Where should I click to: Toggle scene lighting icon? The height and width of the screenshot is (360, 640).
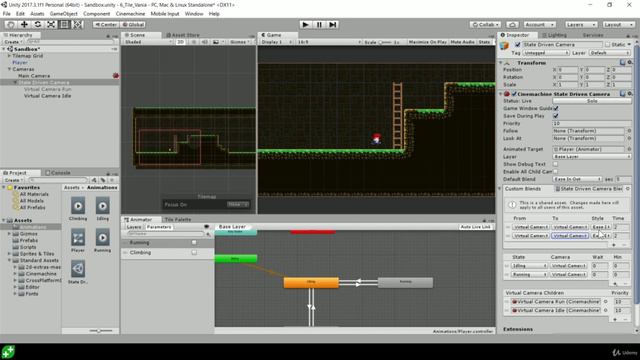point(194,42)
